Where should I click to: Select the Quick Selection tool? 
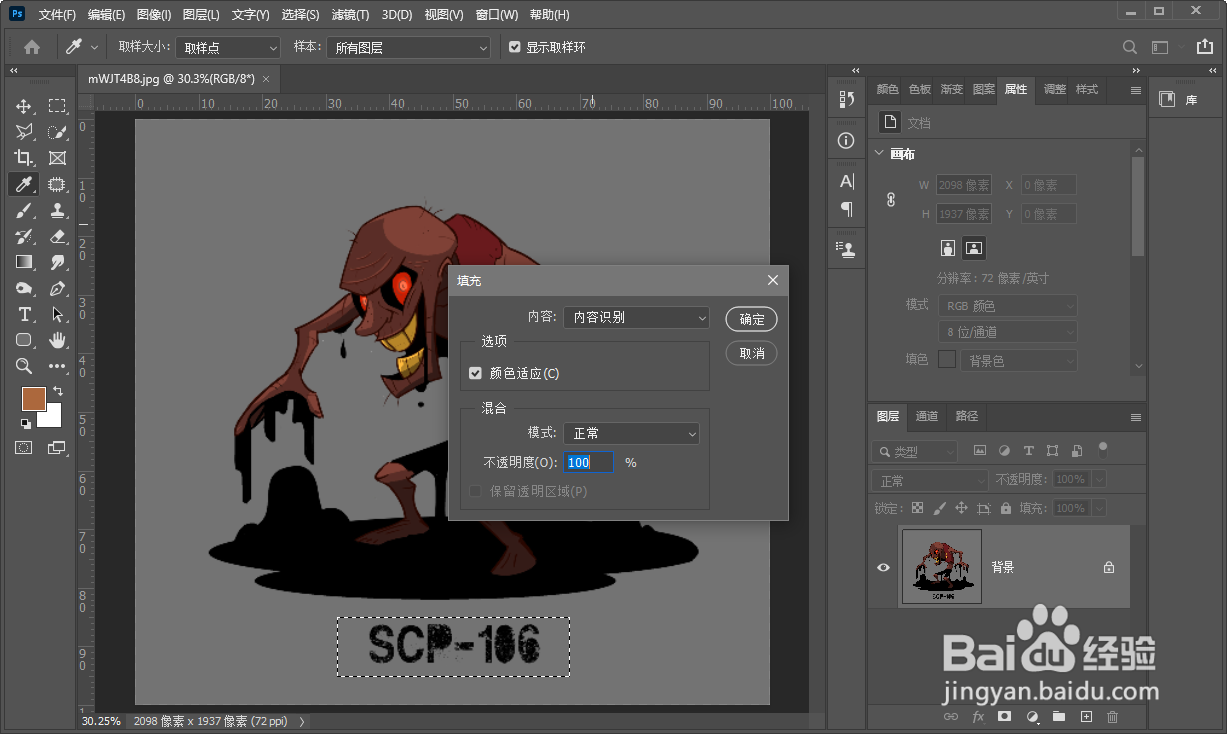pos(58,132)
